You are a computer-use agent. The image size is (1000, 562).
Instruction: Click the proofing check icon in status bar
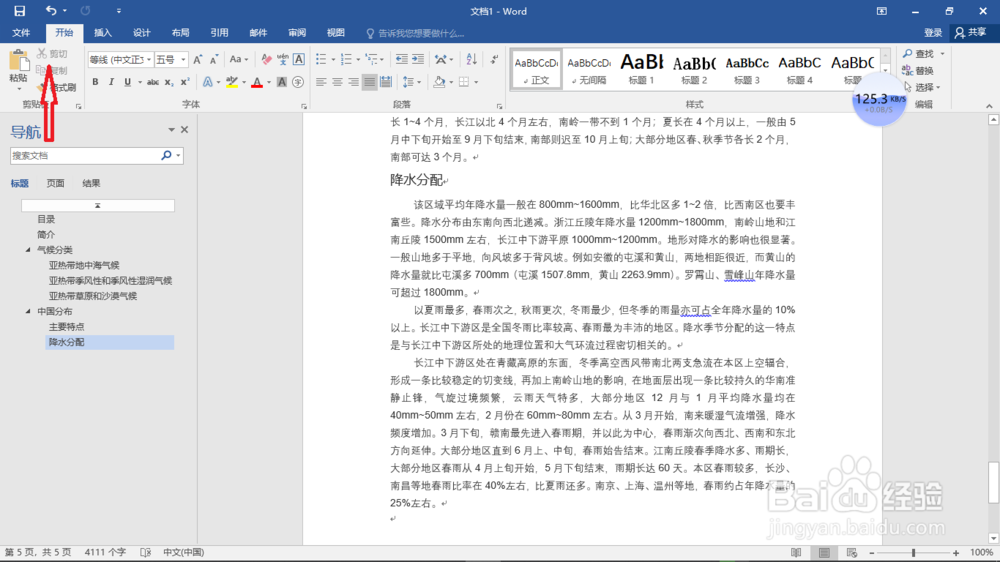coord(145,552)
